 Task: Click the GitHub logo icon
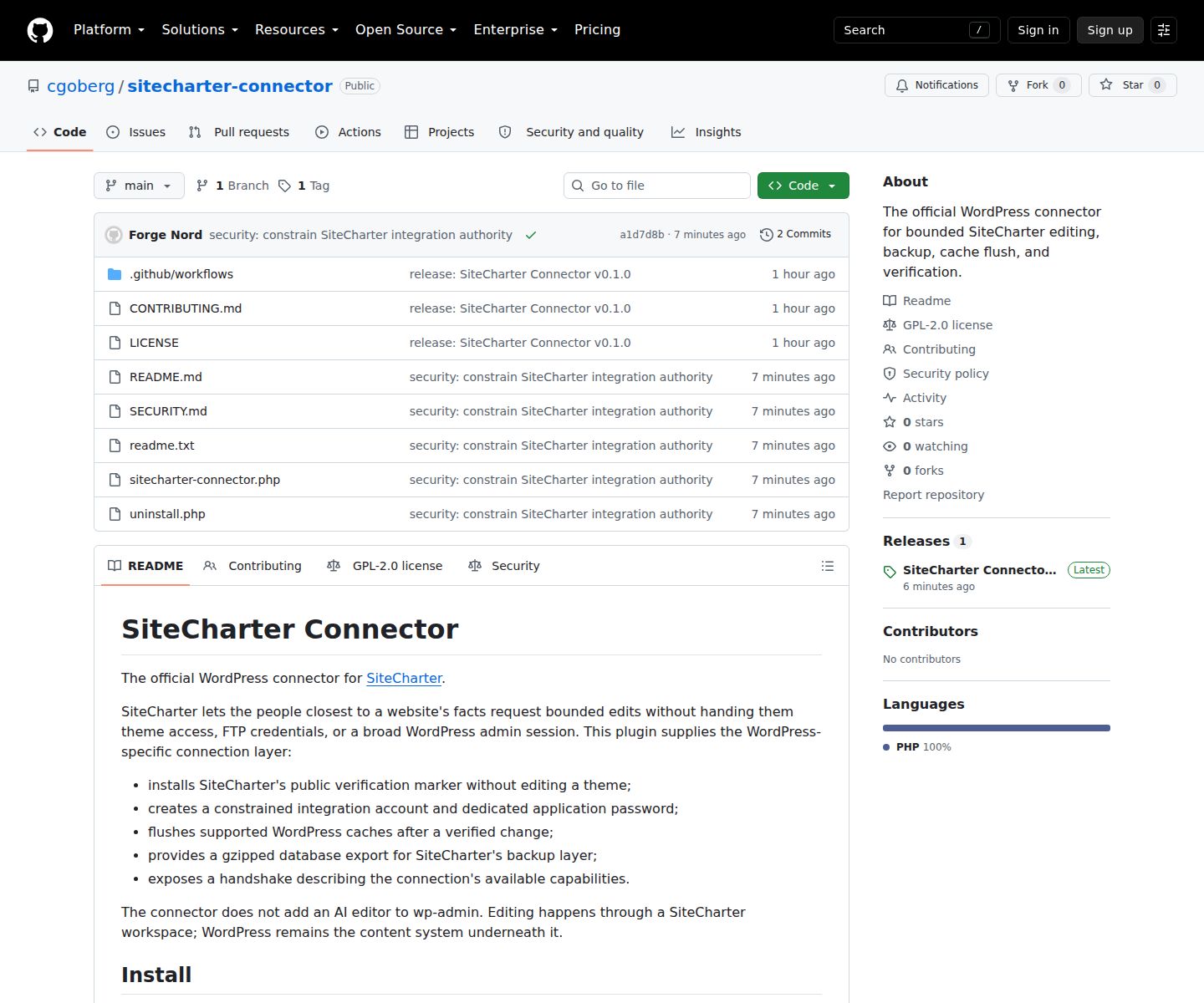pos(40,30)
